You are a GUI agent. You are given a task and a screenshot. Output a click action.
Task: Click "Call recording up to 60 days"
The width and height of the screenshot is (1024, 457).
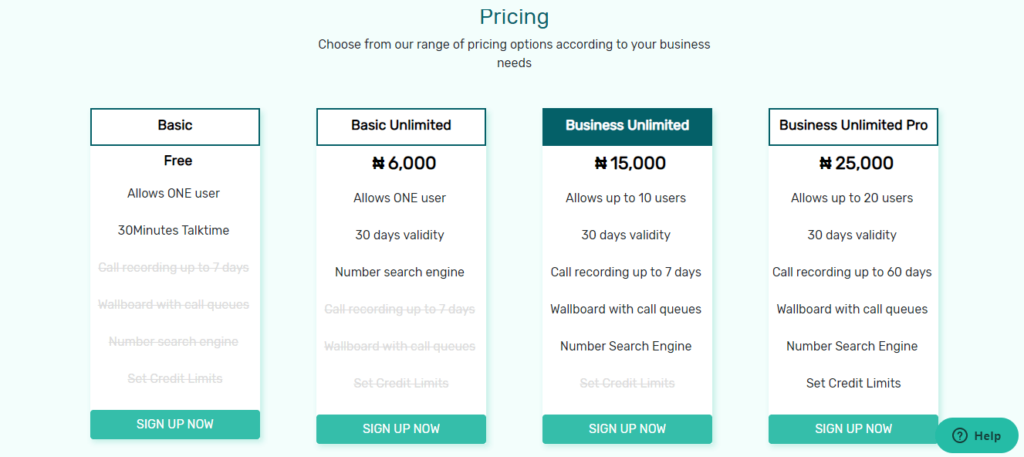[x=852, y=272]
